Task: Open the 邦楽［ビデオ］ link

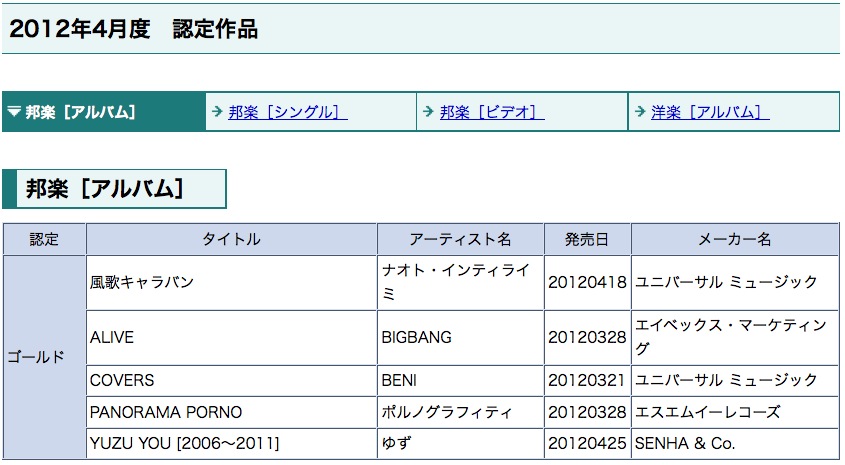Action: 492,112
